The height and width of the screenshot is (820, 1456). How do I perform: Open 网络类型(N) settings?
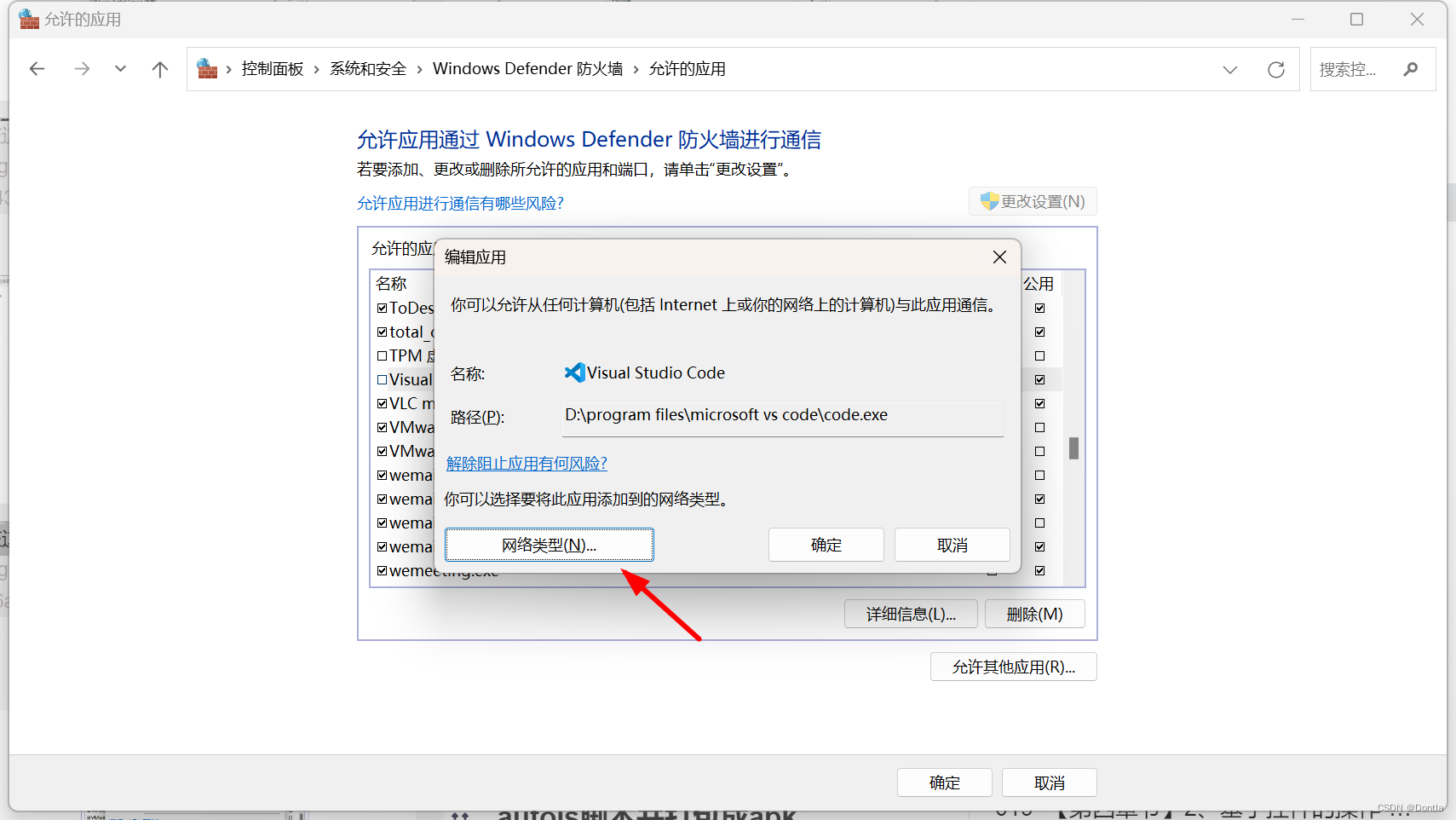tap(550, 545)
